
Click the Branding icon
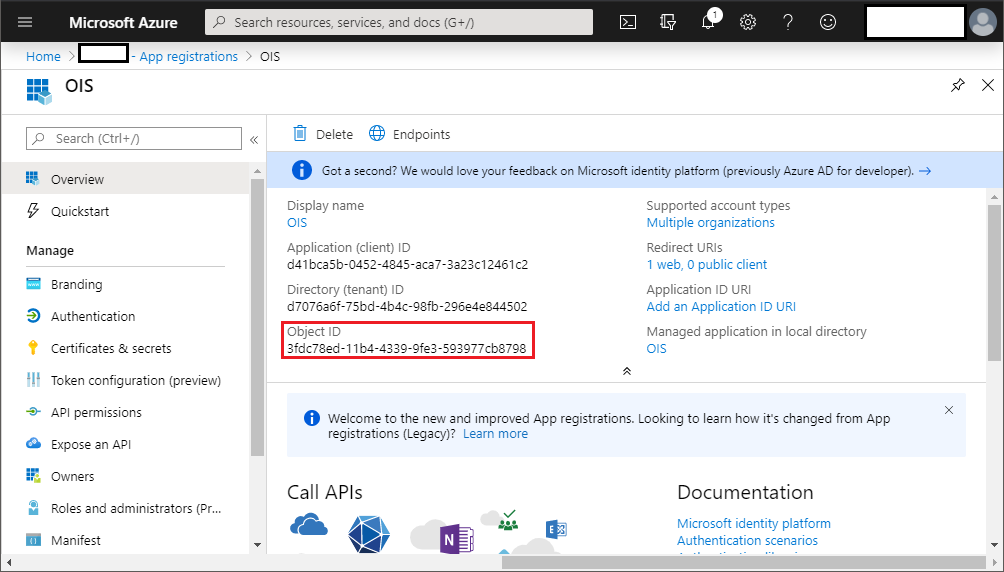[33, 284]
